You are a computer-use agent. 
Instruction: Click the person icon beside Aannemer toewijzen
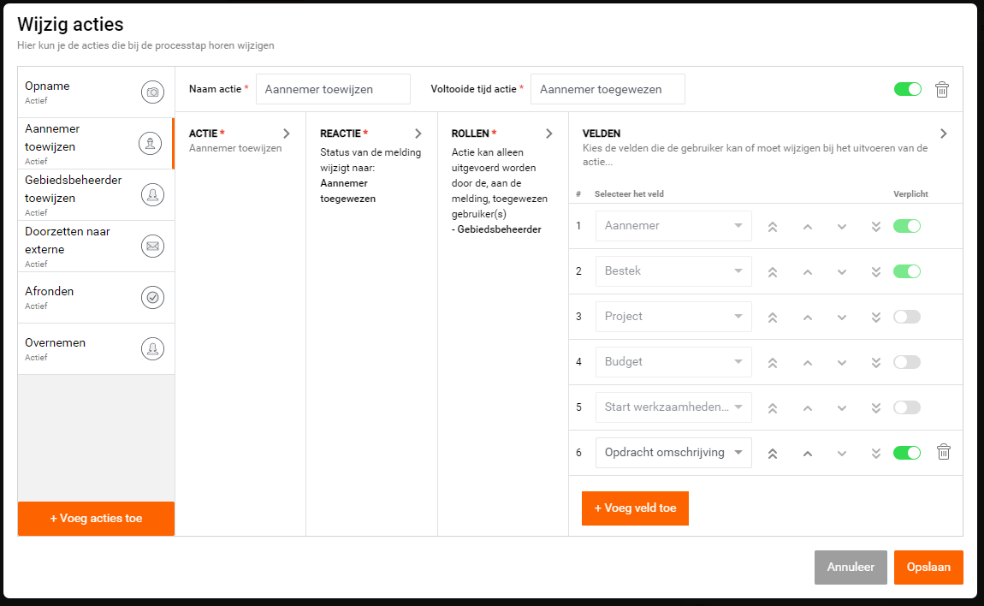[x=150, y=144]
